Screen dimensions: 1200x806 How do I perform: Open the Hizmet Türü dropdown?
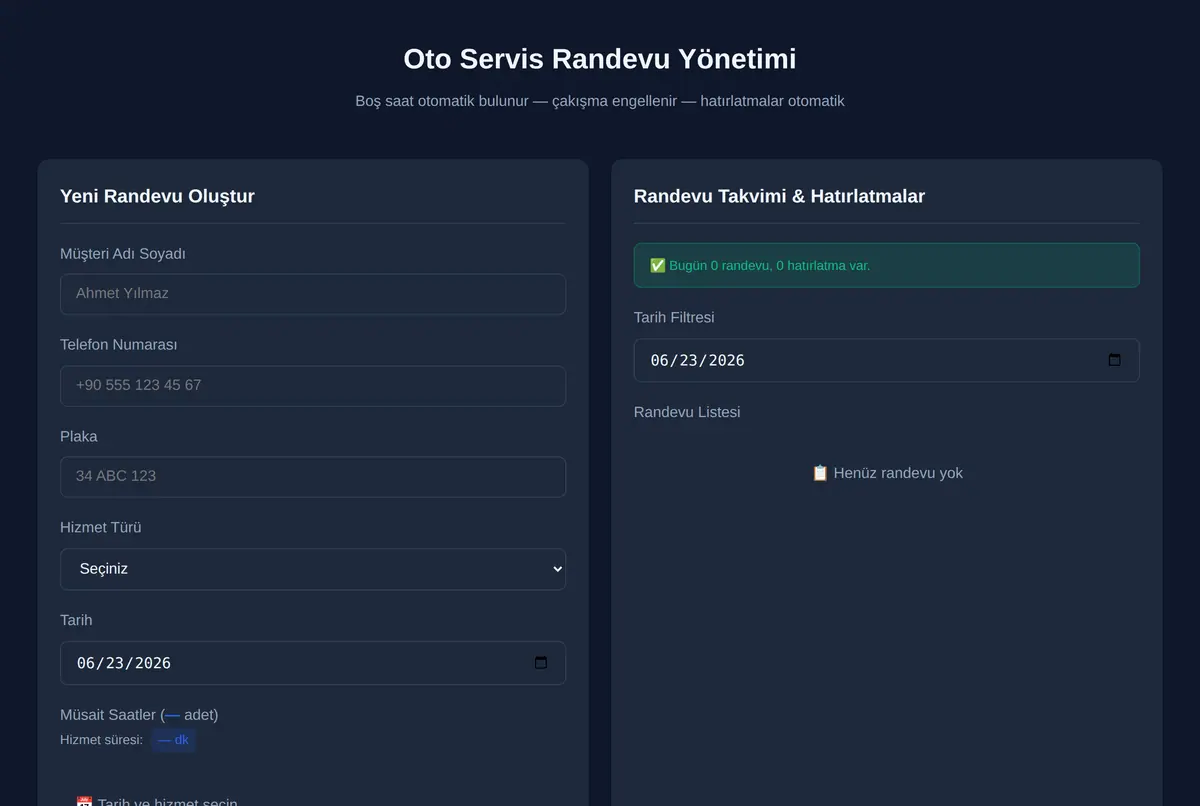pos(313,569)
